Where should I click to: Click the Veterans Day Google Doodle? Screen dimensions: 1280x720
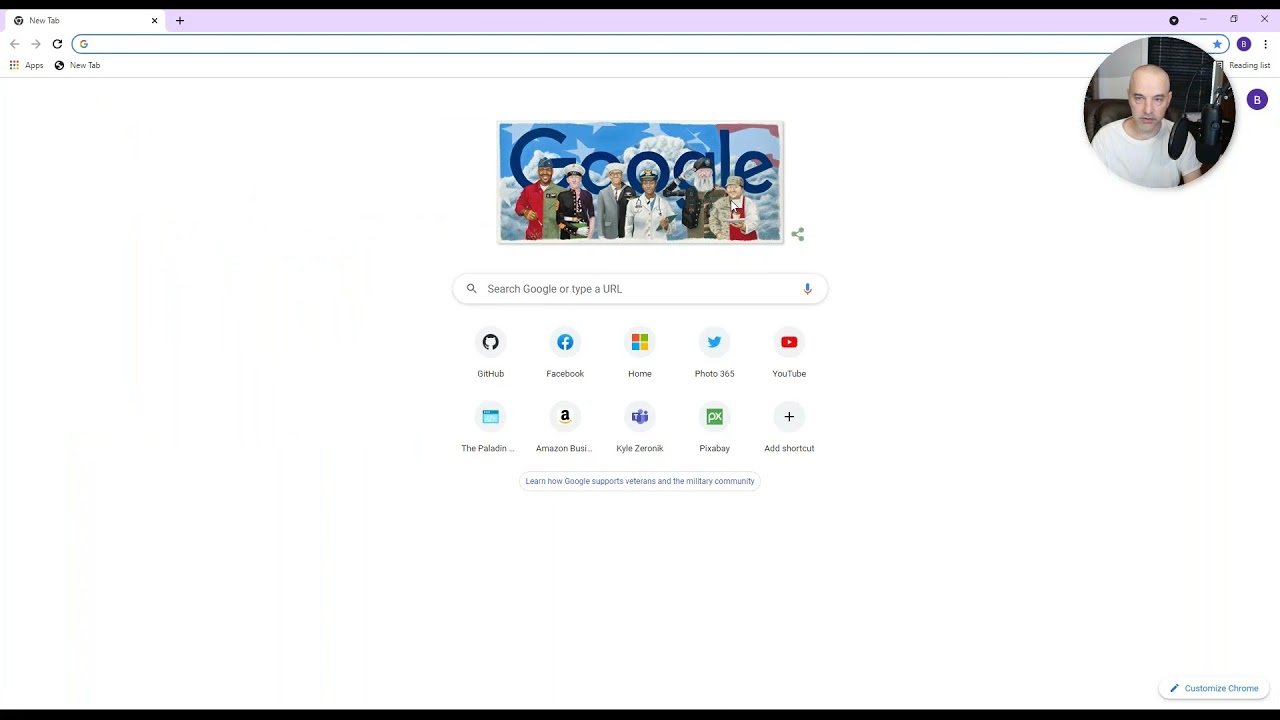(640, 182)
